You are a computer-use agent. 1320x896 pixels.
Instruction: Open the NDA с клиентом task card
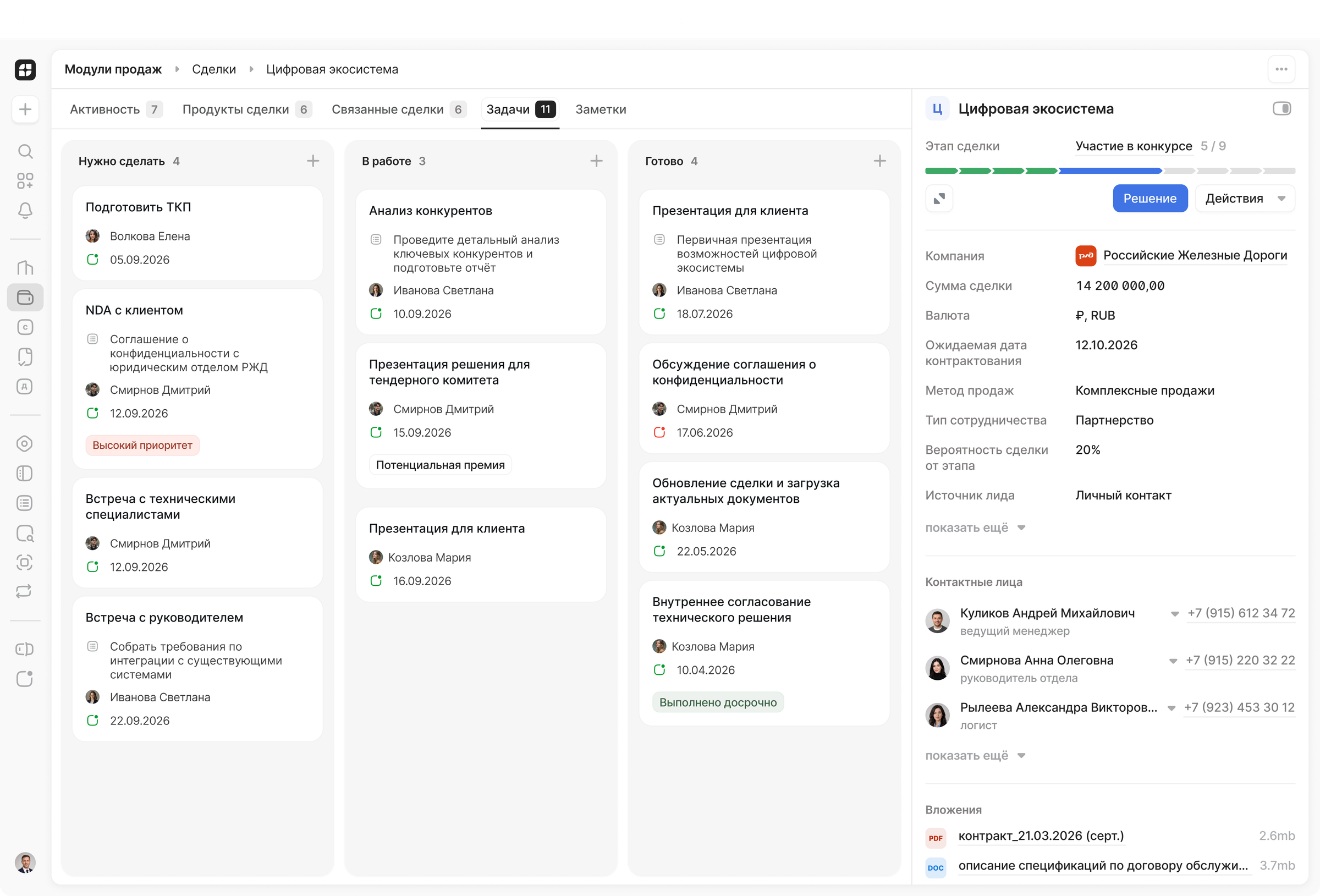197,379
